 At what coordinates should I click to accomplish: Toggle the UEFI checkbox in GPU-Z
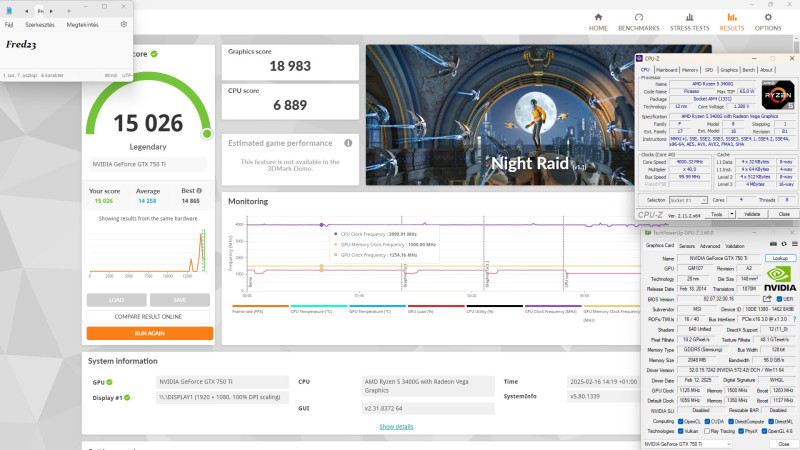point(779,299)
